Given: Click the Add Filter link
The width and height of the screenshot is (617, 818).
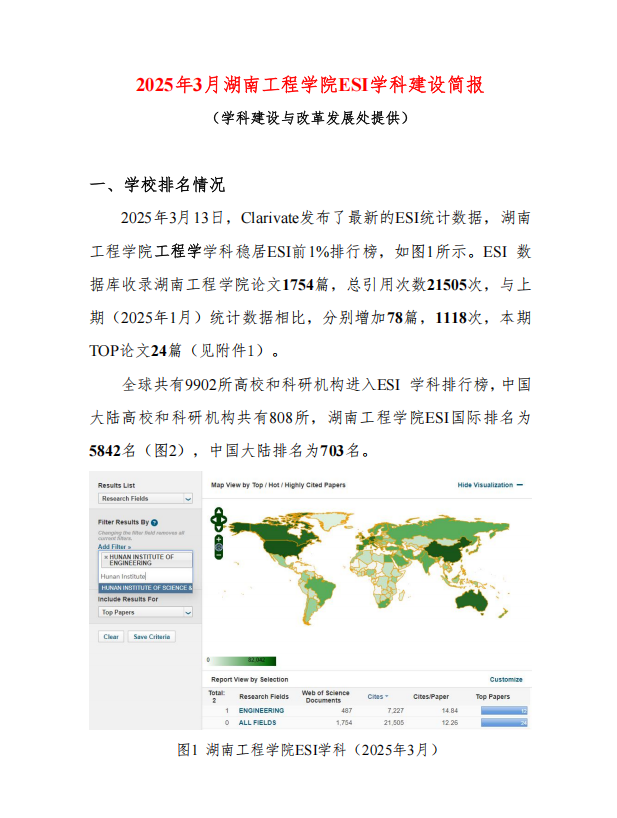Looking at the screenshot, I should click(114, 547).
